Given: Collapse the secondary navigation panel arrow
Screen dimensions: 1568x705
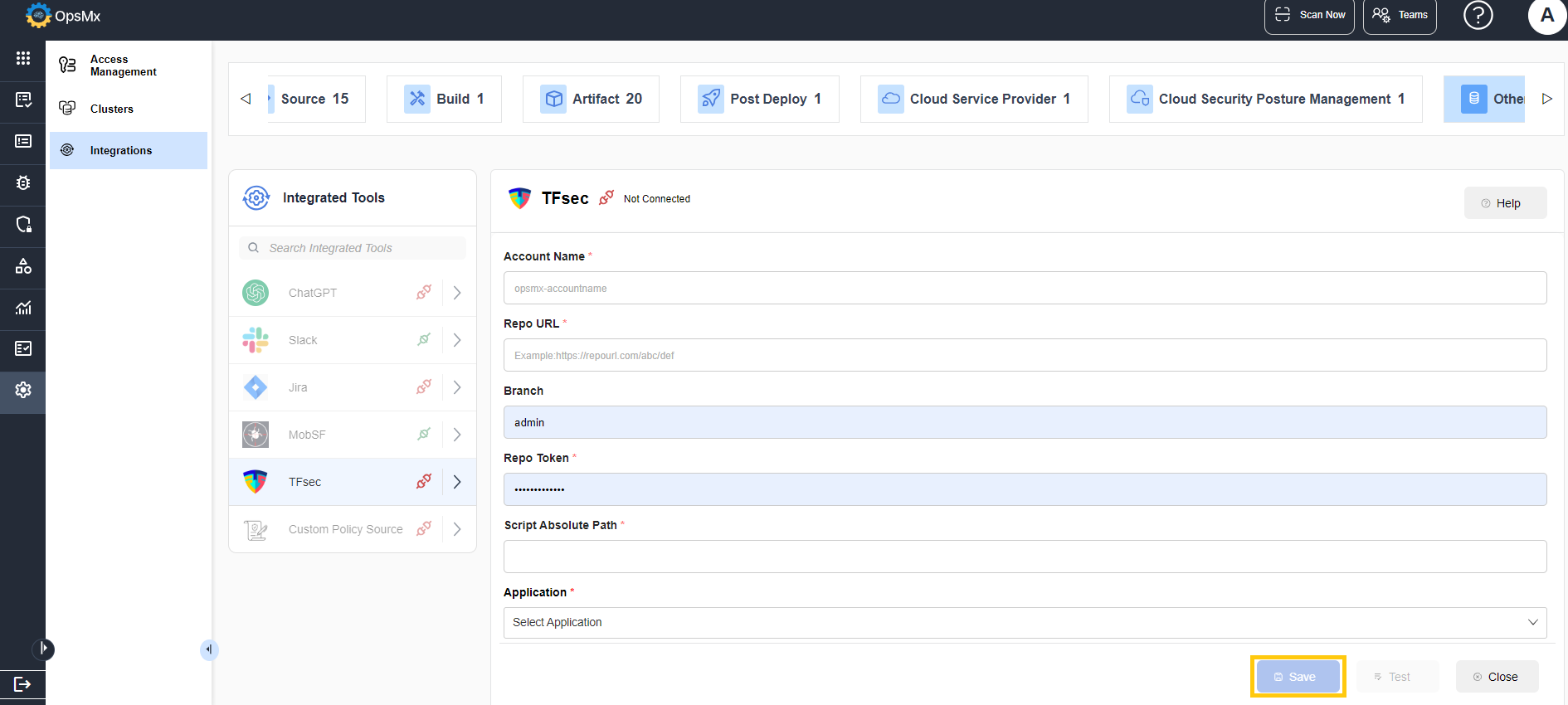Looking at the screenshot, I should pos(209,649).
